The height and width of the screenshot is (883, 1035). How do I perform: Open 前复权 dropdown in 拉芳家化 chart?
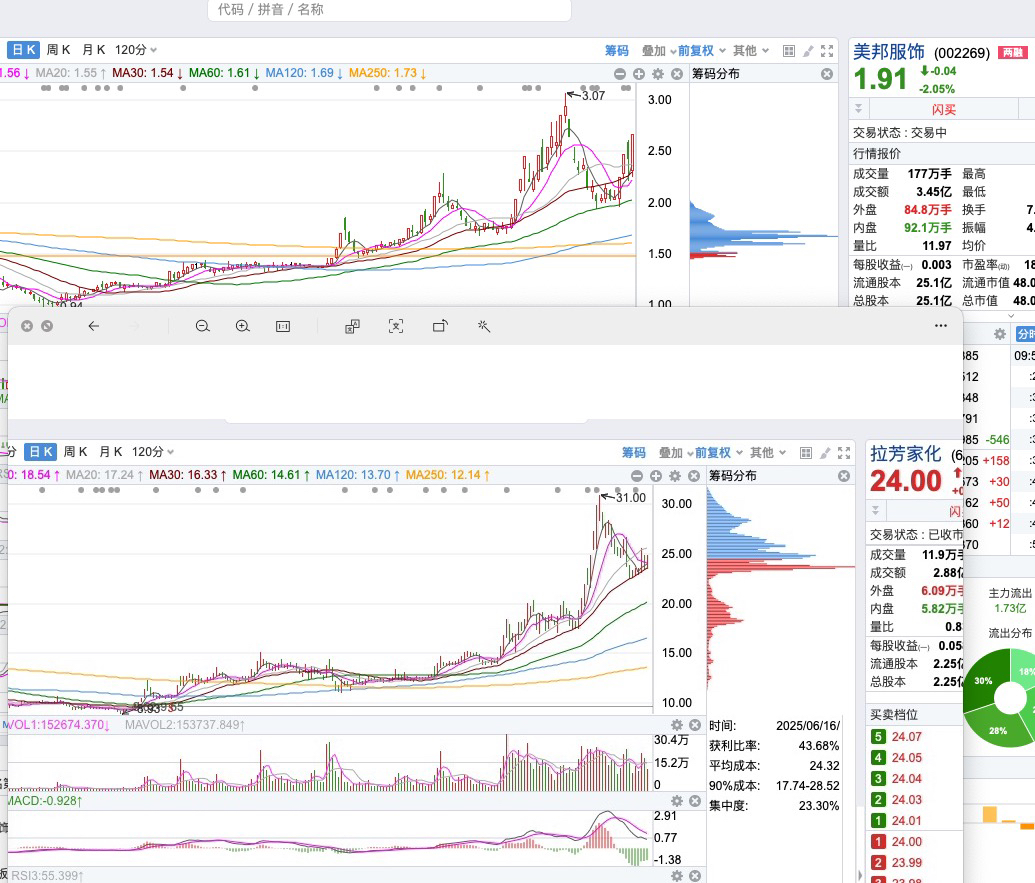(x=719, y=453)
